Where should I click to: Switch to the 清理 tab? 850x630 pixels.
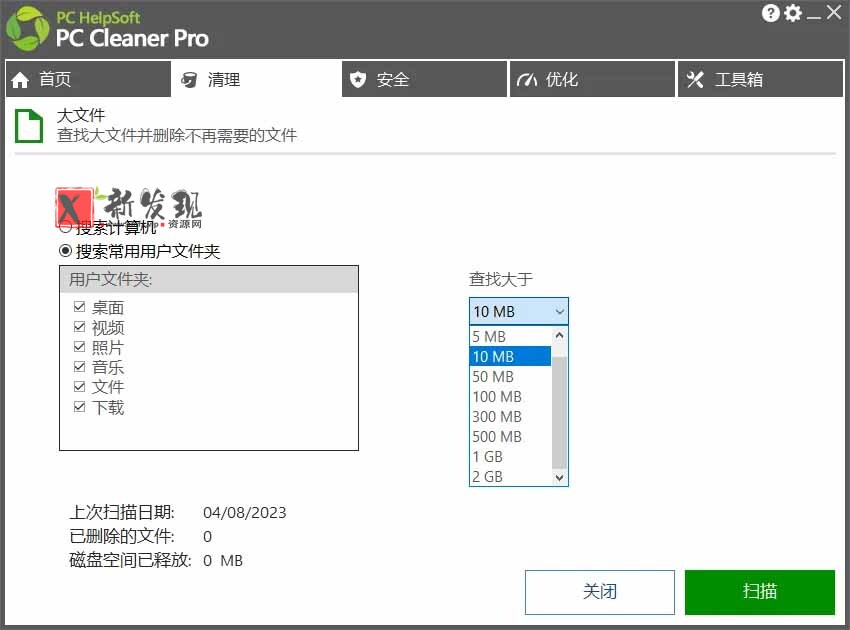click(256, 79)
